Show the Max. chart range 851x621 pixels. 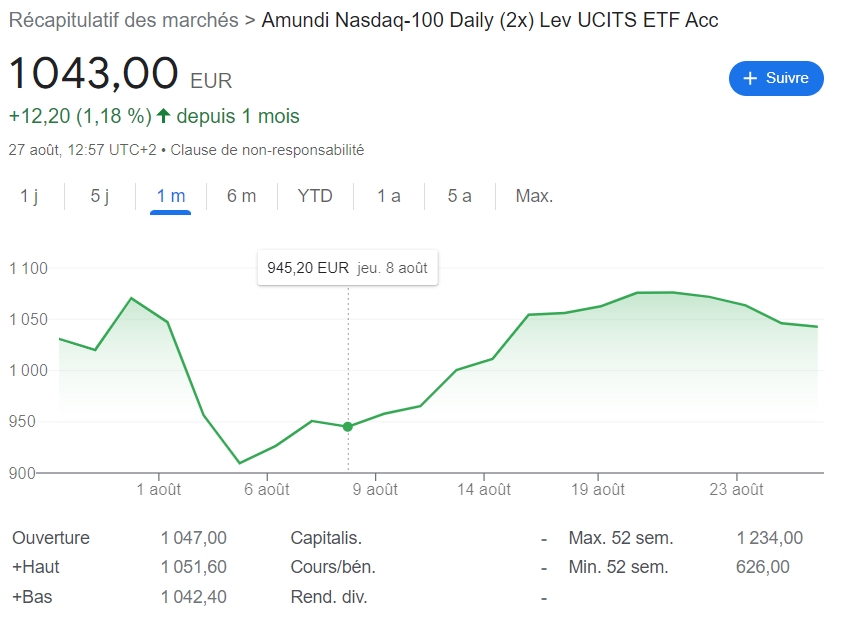[x=534, y=195]
